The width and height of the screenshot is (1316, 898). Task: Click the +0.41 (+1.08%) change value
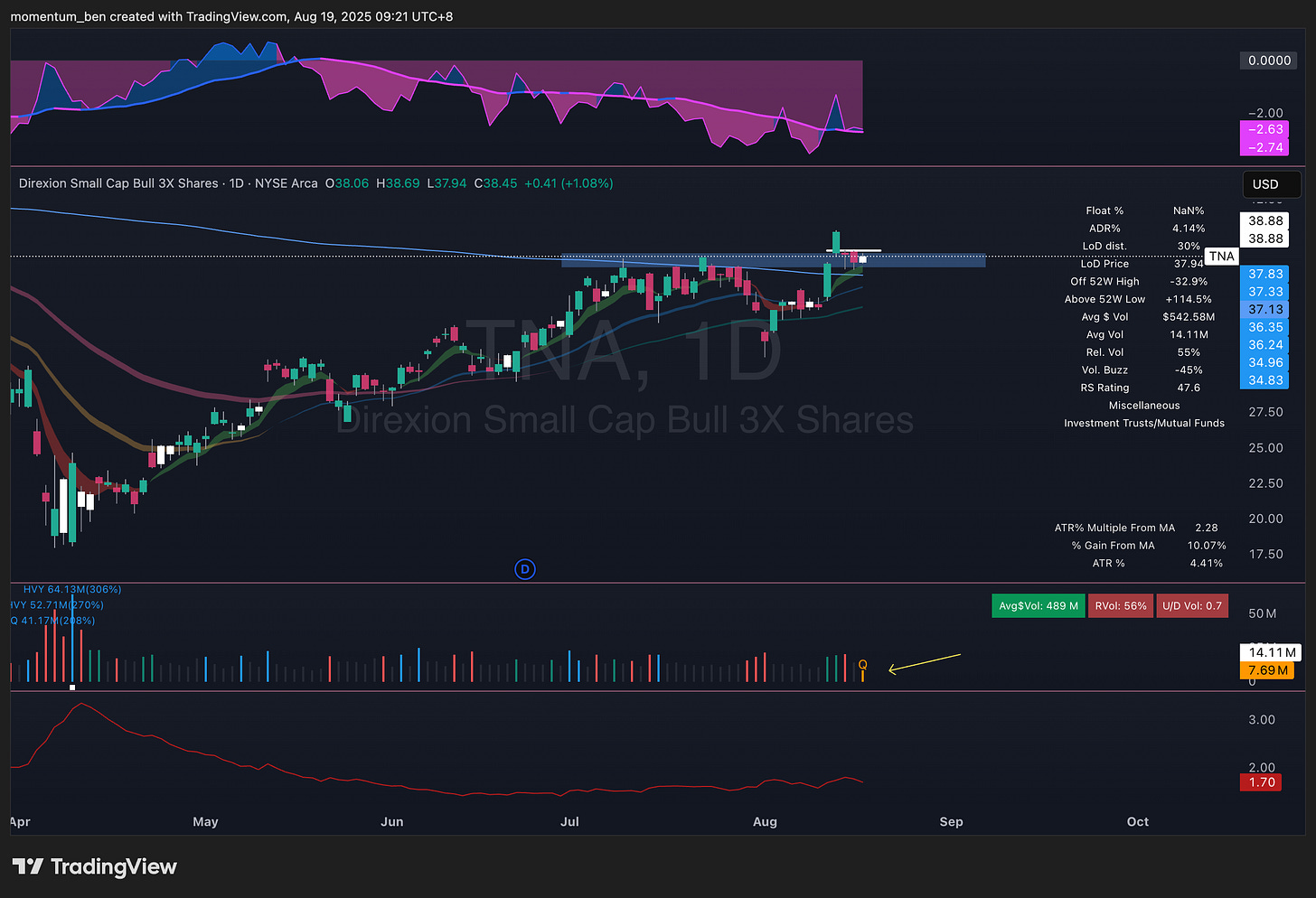coord(569,183)
